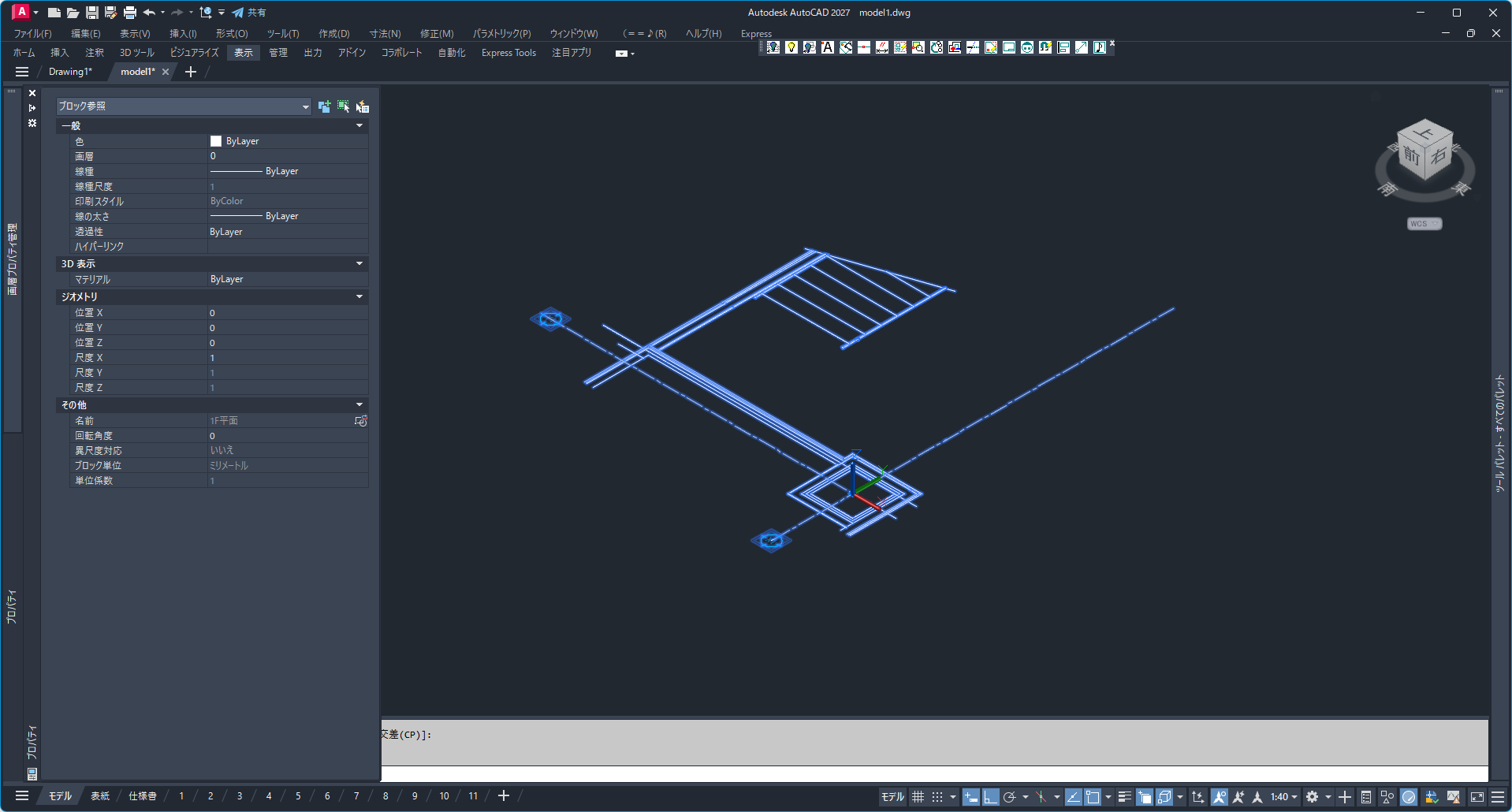
Task: Click the Plot printer icon
Action: click(x=130, y=13)
